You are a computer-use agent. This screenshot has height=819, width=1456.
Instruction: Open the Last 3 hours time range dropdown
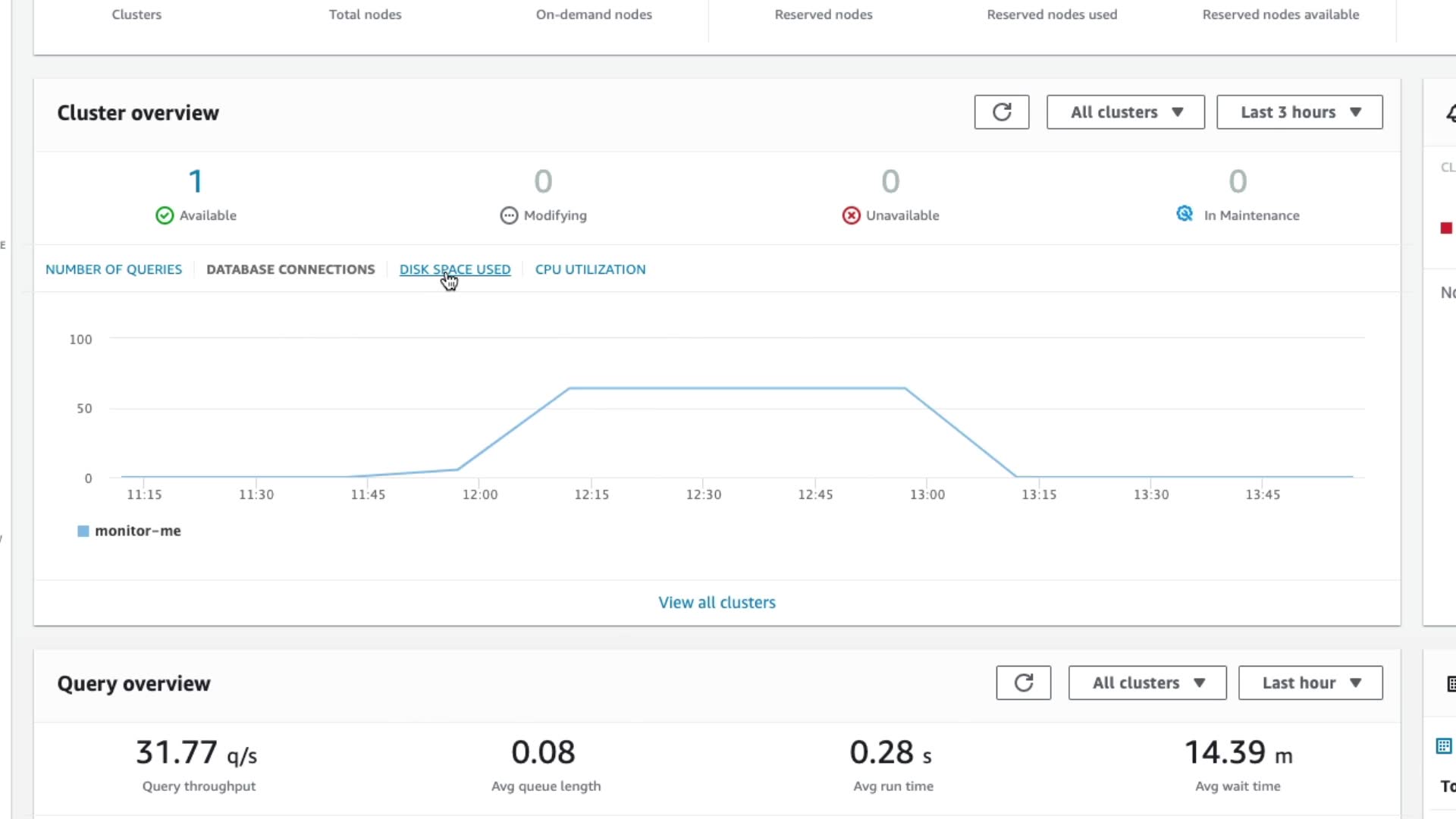click(x=1299, y=112)
